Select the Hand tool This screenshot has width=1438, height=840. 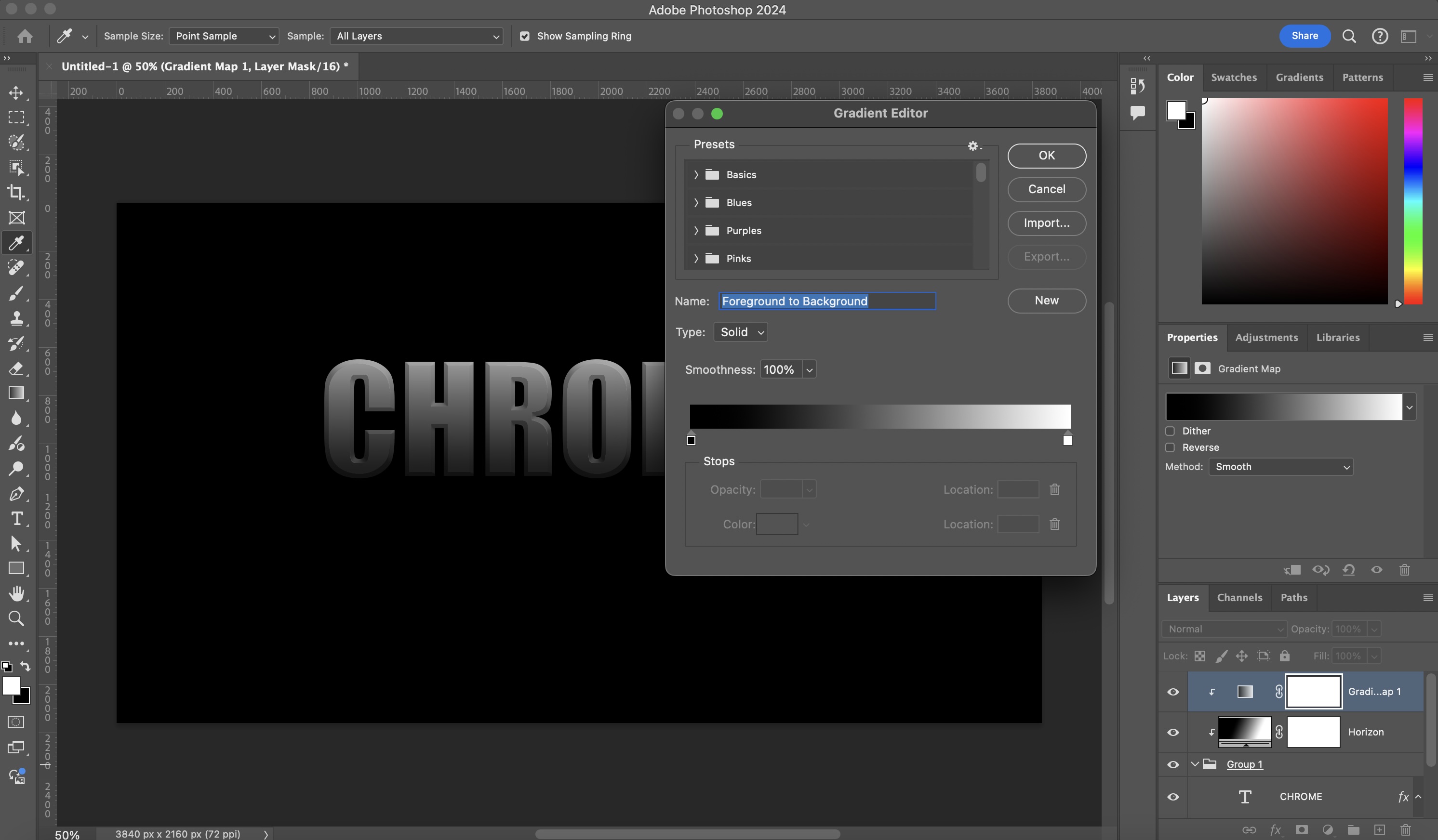16,593
